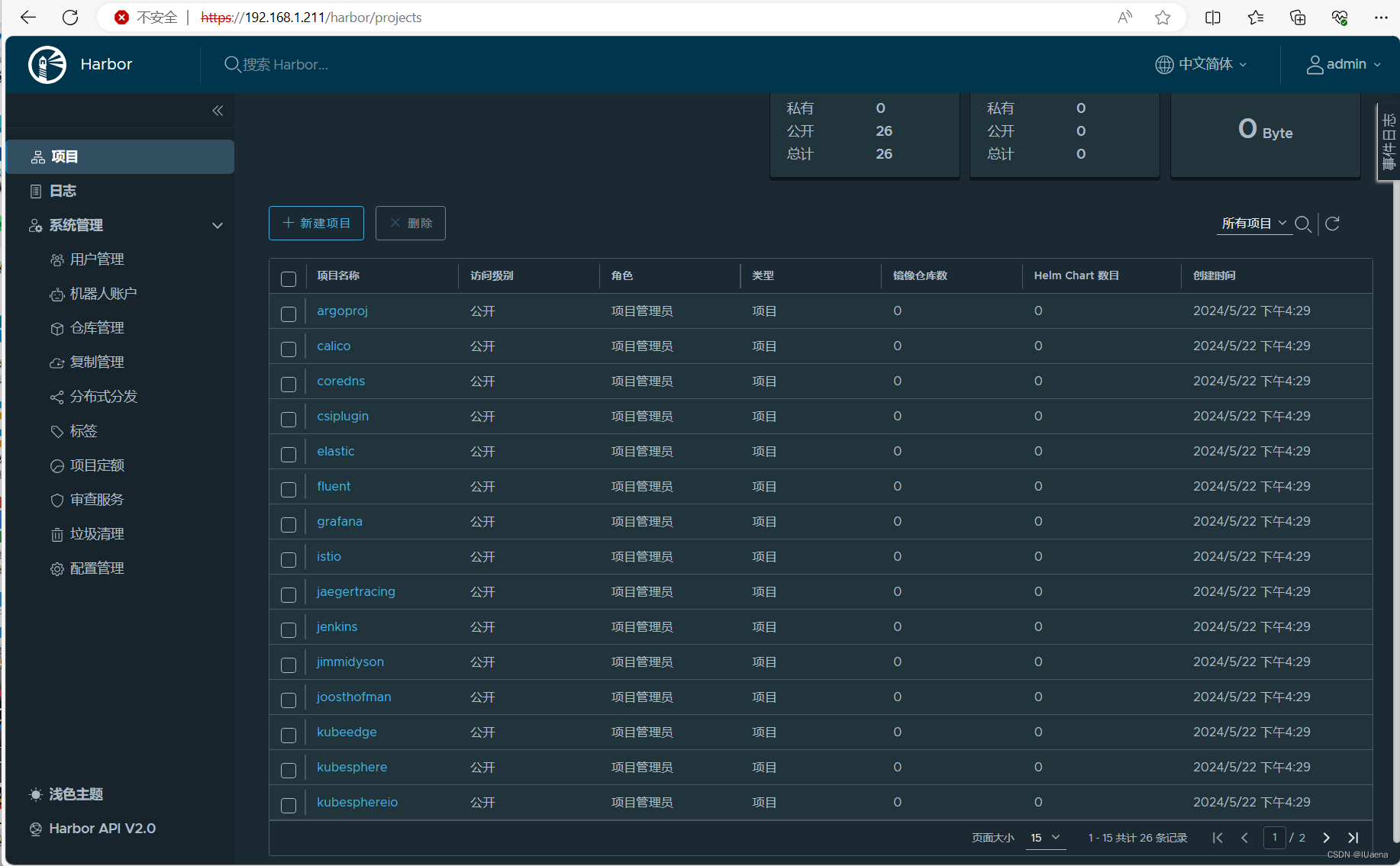Click the Harbor lighthouse logo
The width and height of the screenshot is (1400, 866).
click(x=47, y=64)
